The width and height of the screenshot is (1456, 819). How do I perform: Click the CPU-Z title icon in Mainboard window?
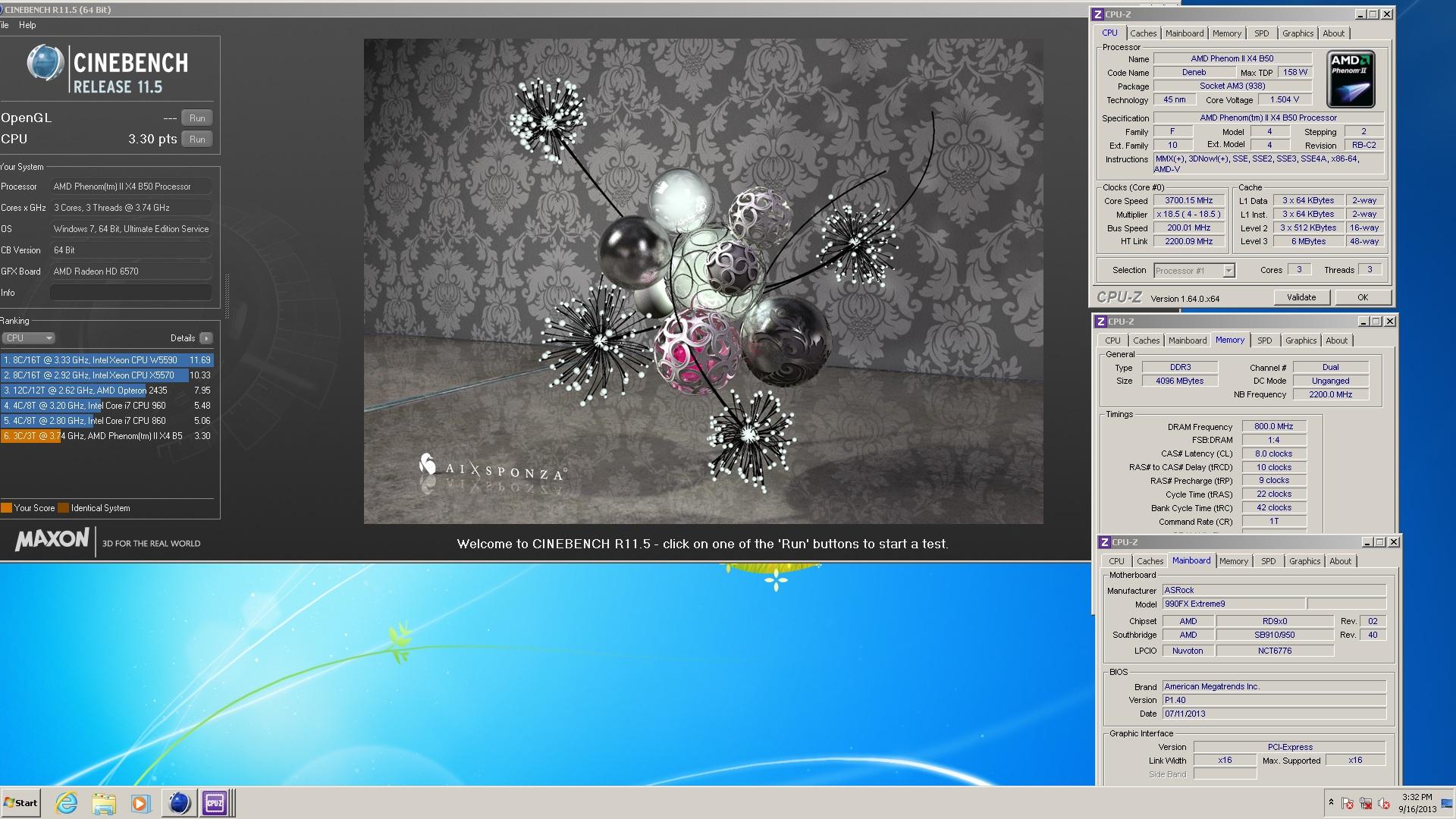pyautogui.click(x=1104, y=542)
